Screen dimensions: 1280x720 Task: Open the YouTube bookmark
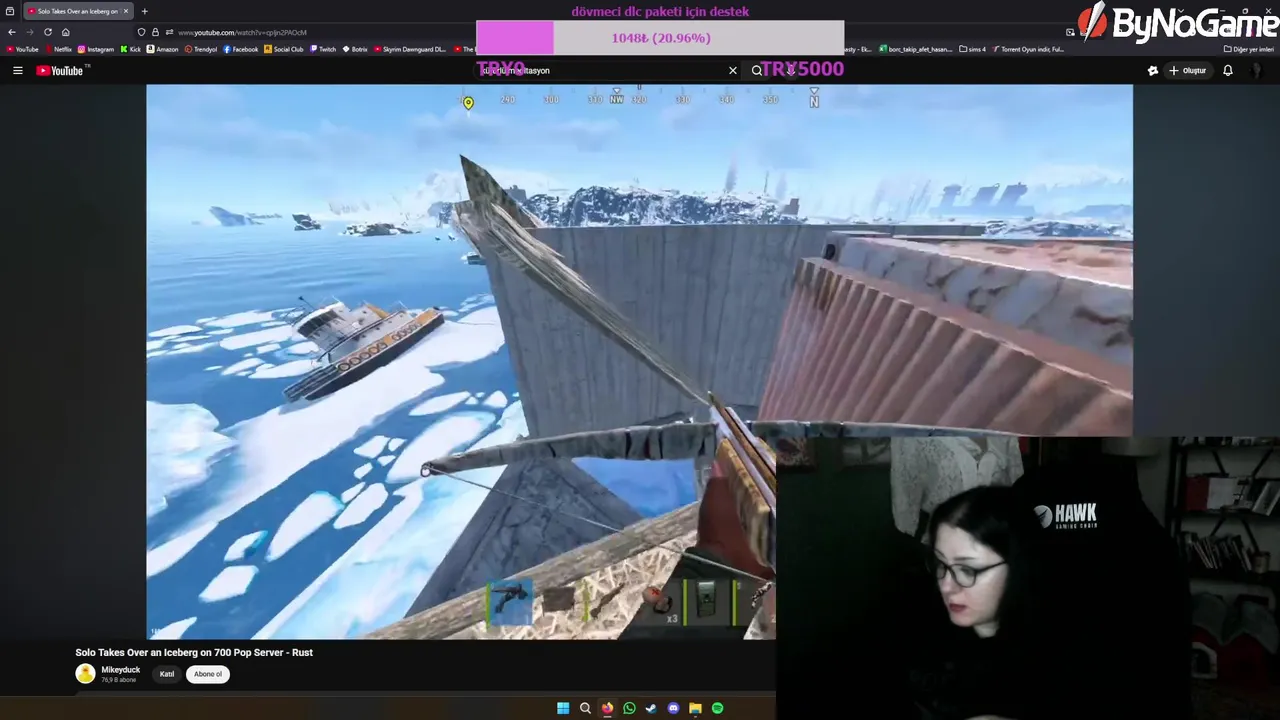click(x=22, y=49)
